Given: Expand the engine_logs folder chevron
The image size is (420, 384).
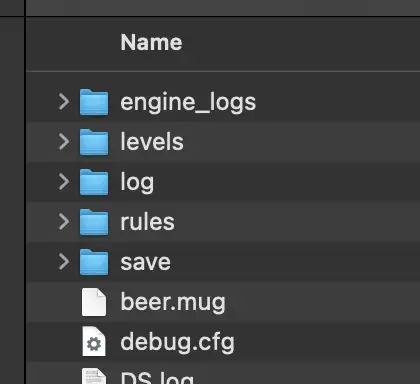Looking at the screenshot, I should [x=64, y=102].
